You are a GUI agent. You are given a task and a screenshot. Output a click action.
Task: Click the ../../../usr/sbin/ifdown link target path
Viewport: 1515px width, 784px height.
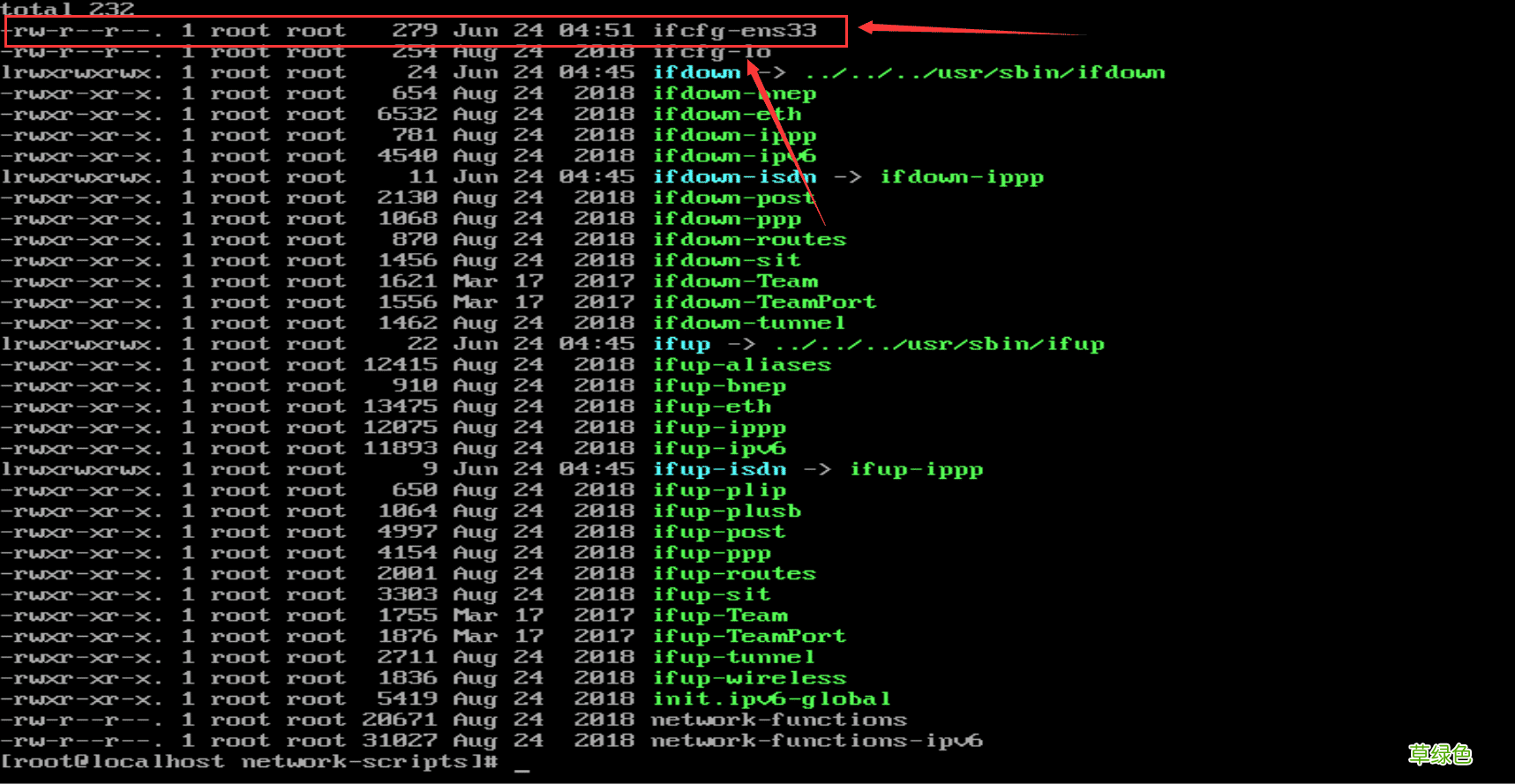coord(985,72)
